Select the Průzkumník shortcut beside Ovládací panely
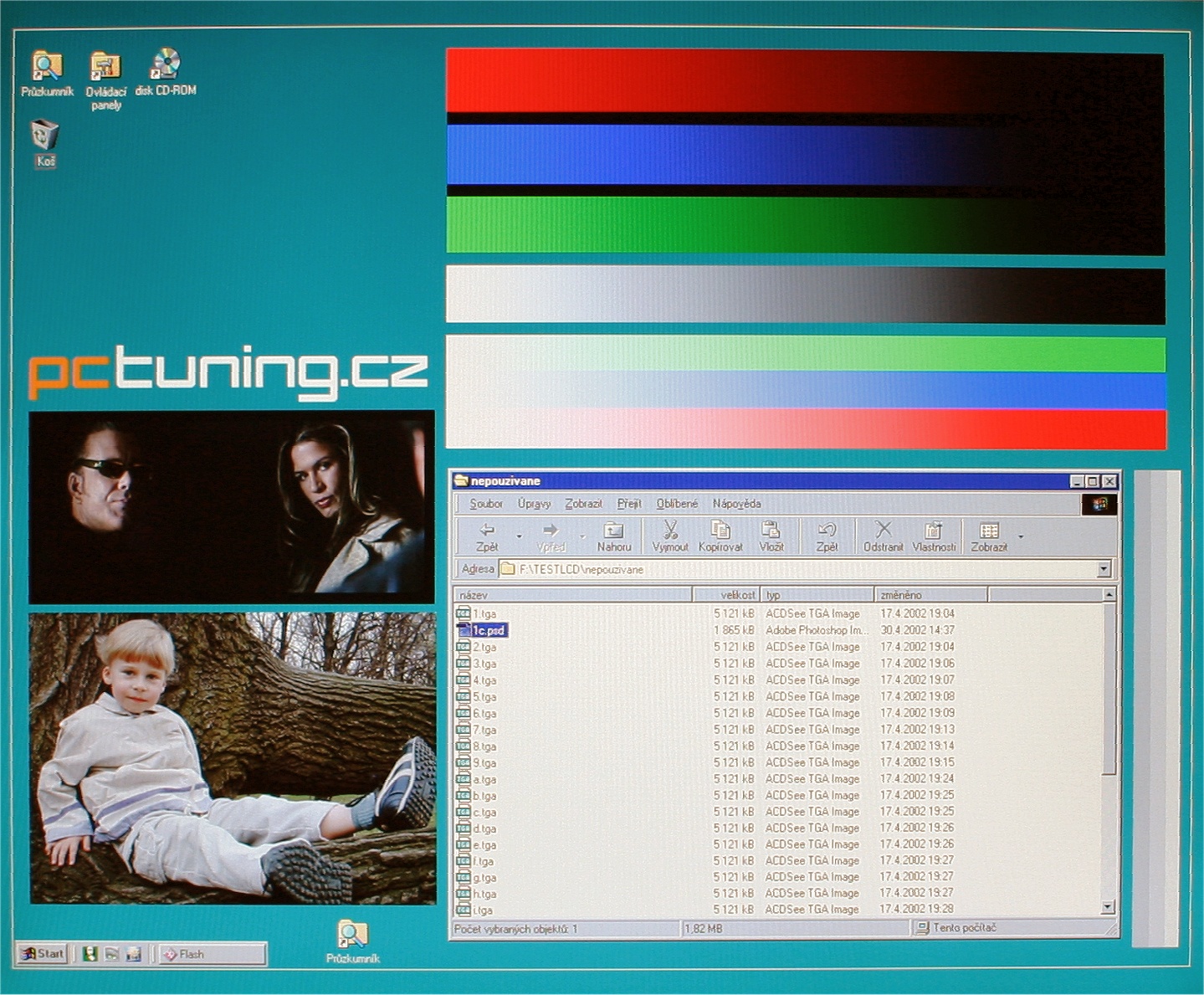This screenshot has width=1204, height=995. coord(47,74)
